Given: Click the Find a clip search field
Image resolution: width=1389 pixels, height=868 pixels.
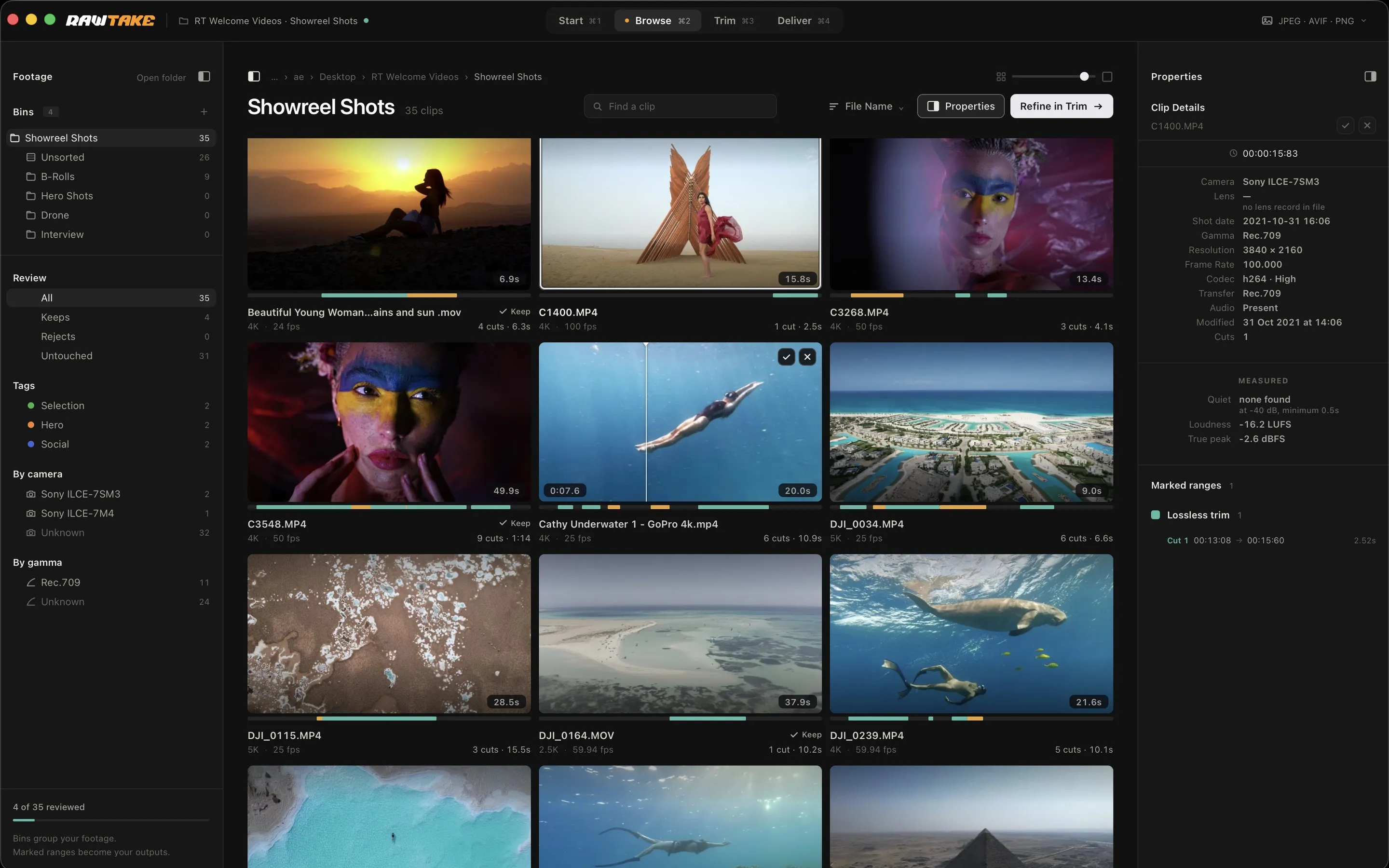Looking at the screenshot, I should pyautogui.click(x=680, y=106).
